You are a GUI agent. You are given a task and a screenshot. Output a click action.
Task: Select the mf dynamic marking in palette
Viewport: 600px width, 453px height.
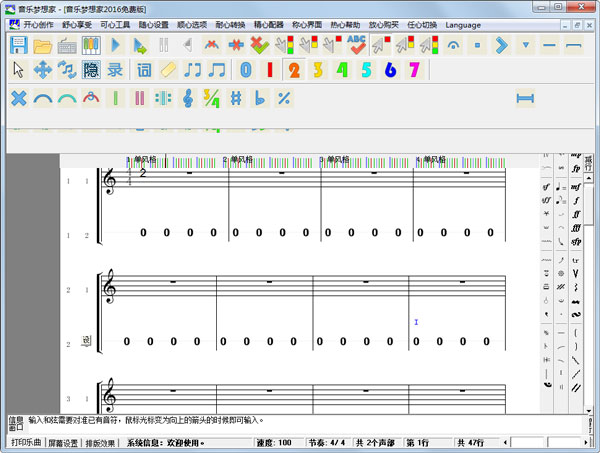click(x=576, y=186)
